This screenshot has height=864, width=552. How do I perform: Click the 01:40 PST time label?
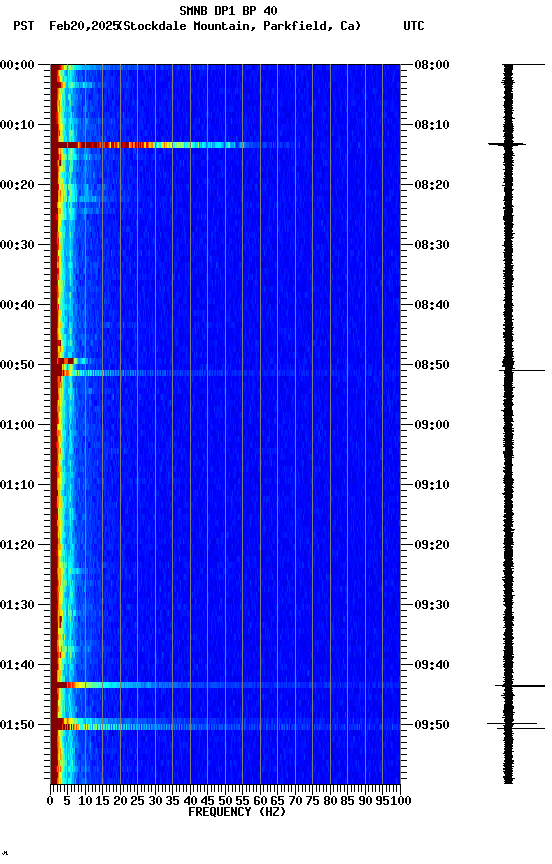pyautogui.click(x=17, y=666)
